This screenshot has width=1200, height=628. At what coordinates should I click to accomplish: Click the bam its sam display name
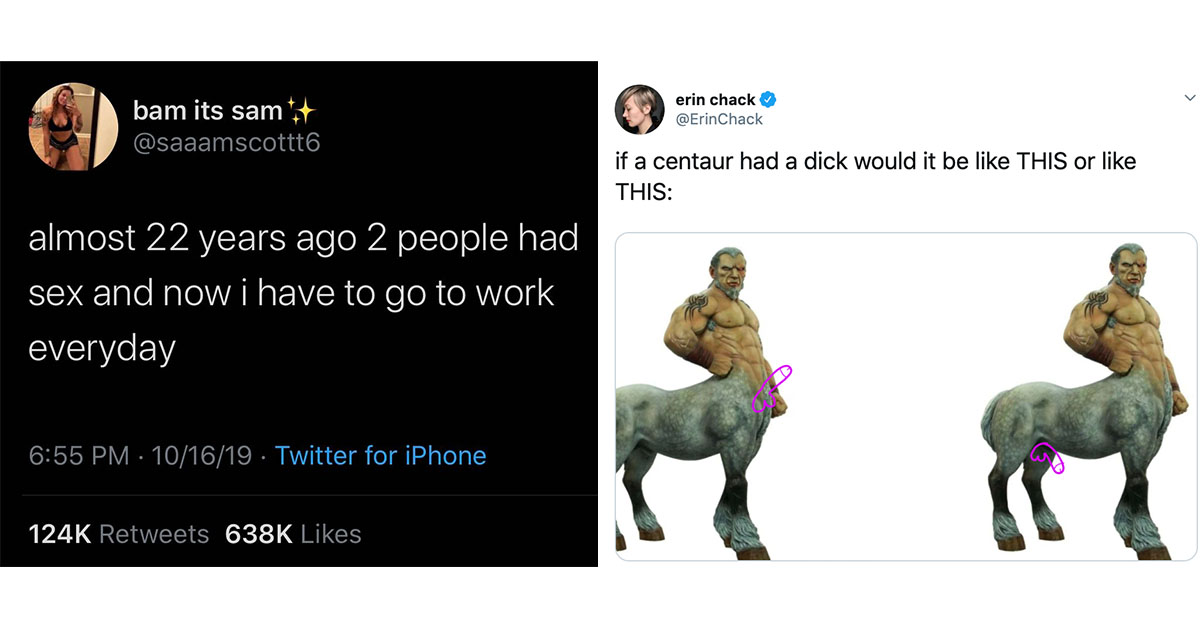[x=207, y=108]
